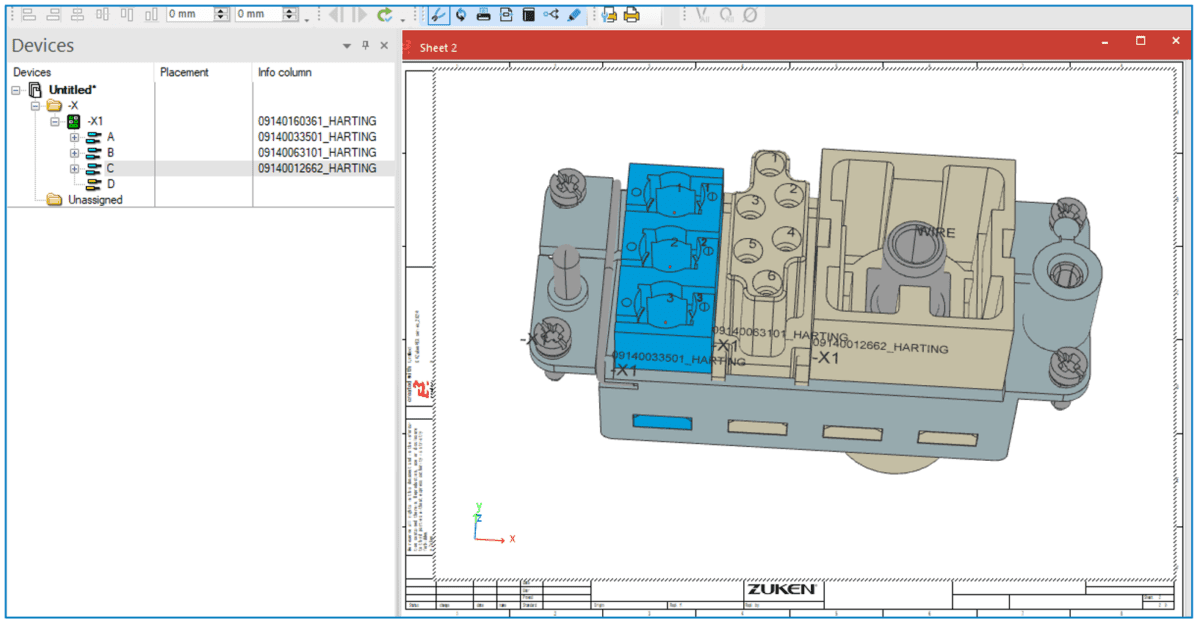1200x624 pixels.
Task: Open the Devices panel dropdown arrow
Action: (x=346, y=45)
